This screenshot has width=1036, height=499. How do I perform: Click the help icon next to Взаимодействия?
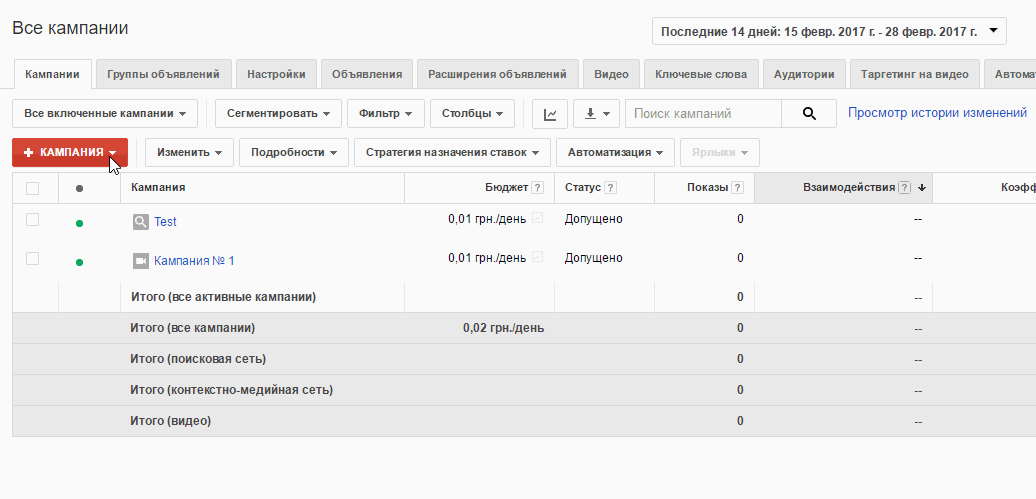905,188
